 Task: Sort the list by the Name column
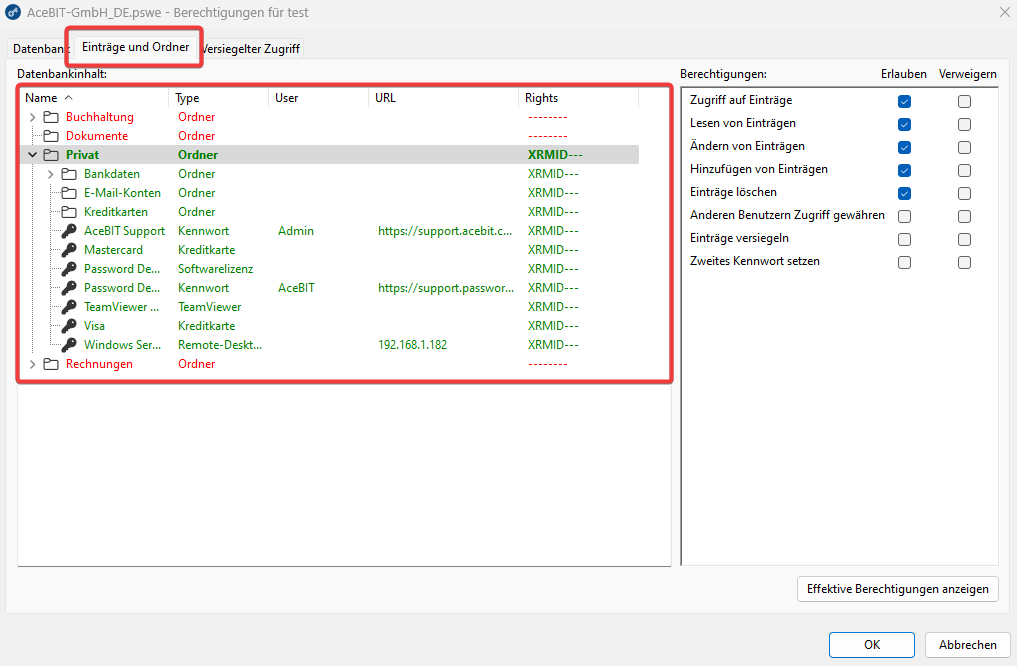[95, 98]
